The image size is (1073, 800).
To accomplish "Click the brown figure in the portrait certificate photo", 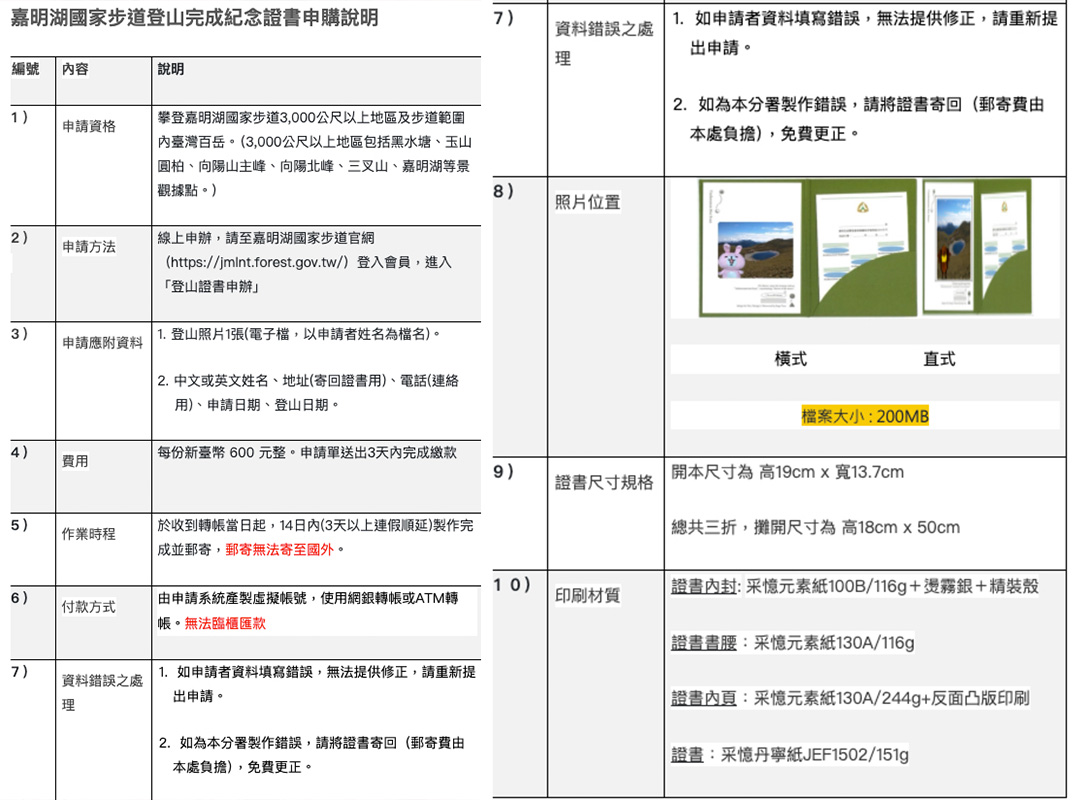I will [942, 264].
